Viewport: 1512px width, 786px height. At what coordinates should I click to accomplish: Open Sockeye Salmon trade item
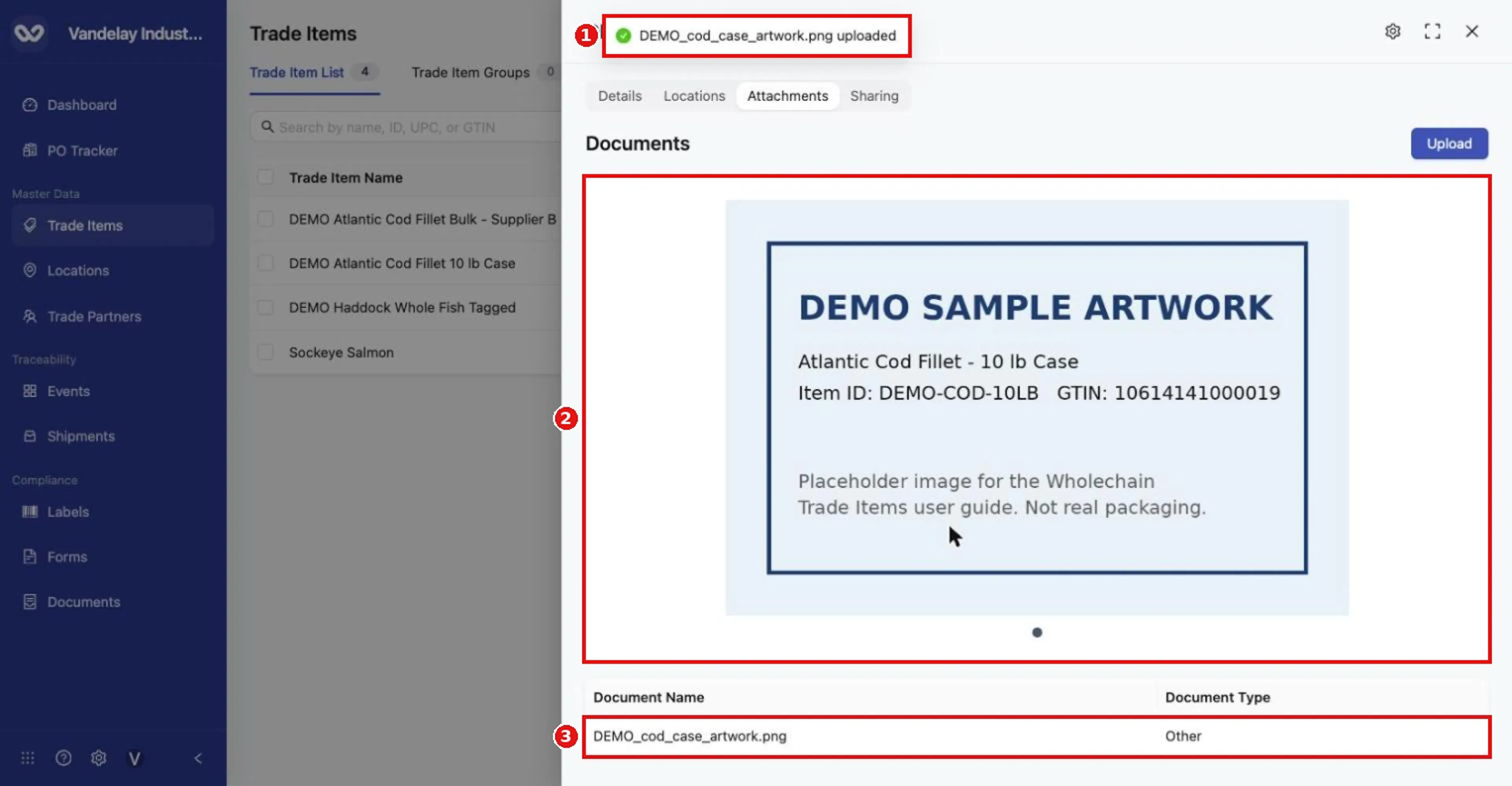point(341,352)
